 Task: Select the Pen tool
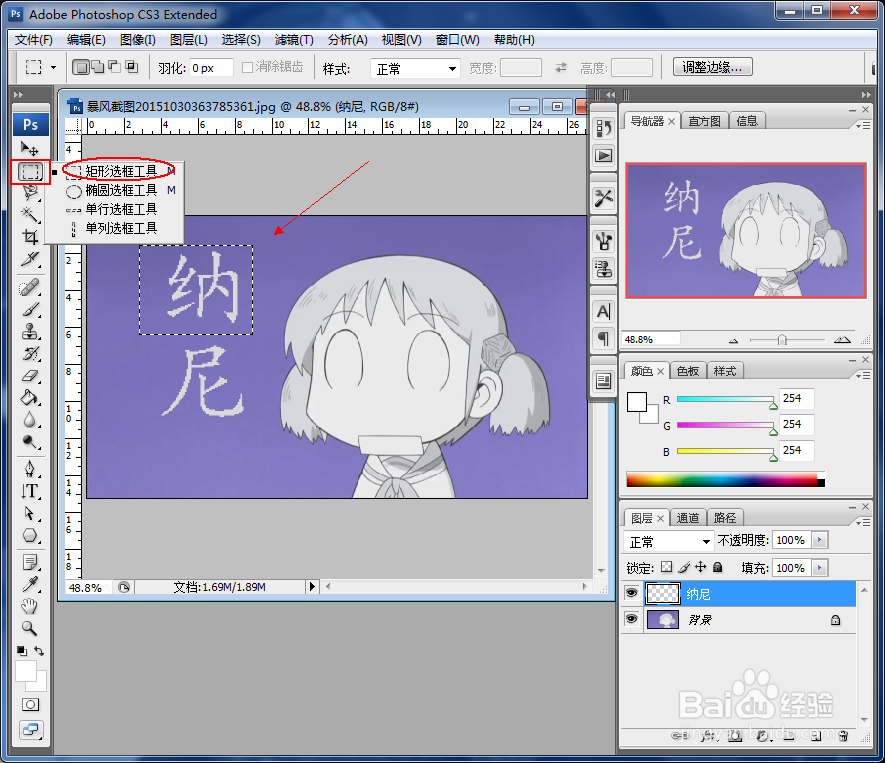(30, 470)
